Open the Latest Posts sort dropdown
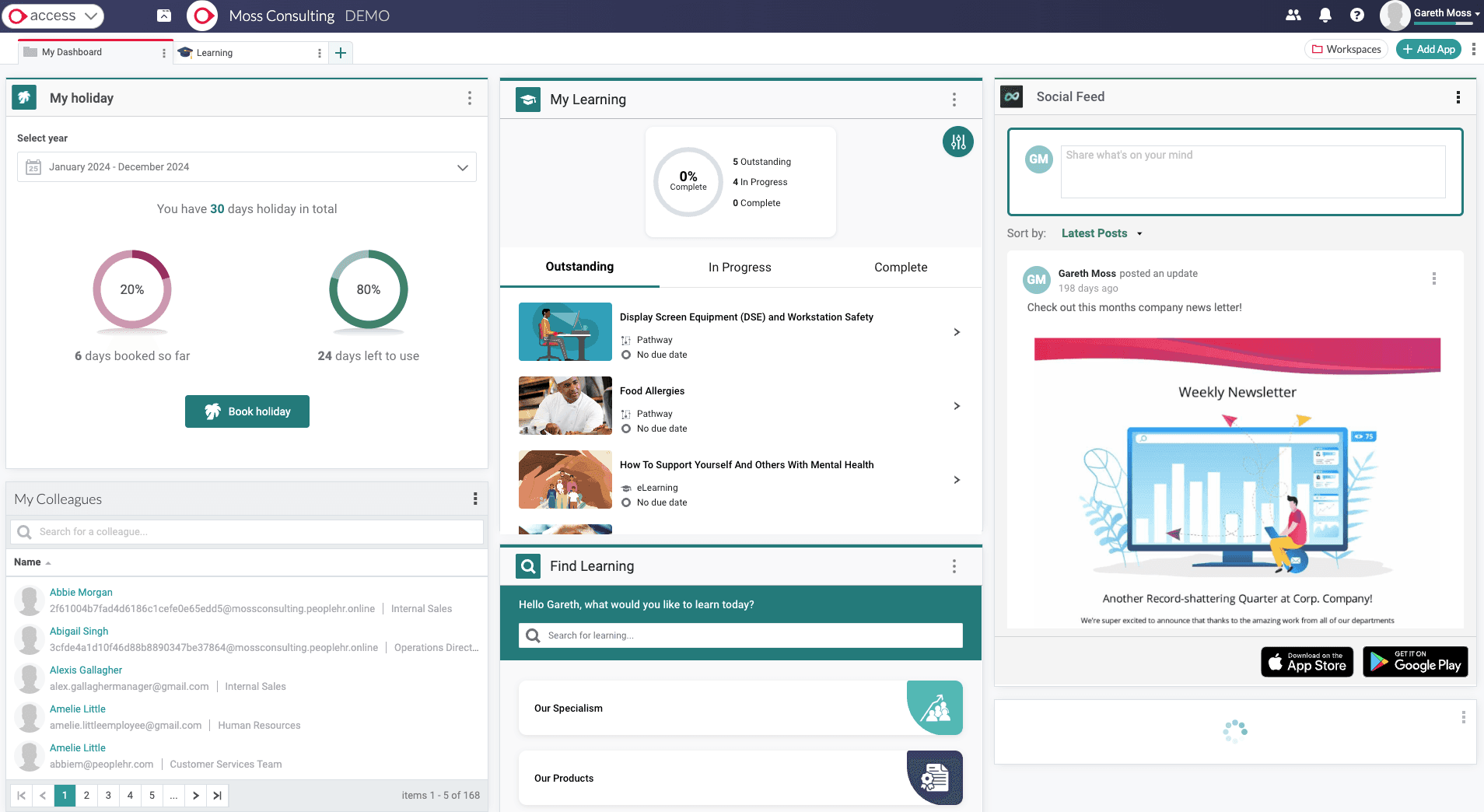This screenshot has width=1484, height=812. pyautogui.click(x=1101, y=233)
